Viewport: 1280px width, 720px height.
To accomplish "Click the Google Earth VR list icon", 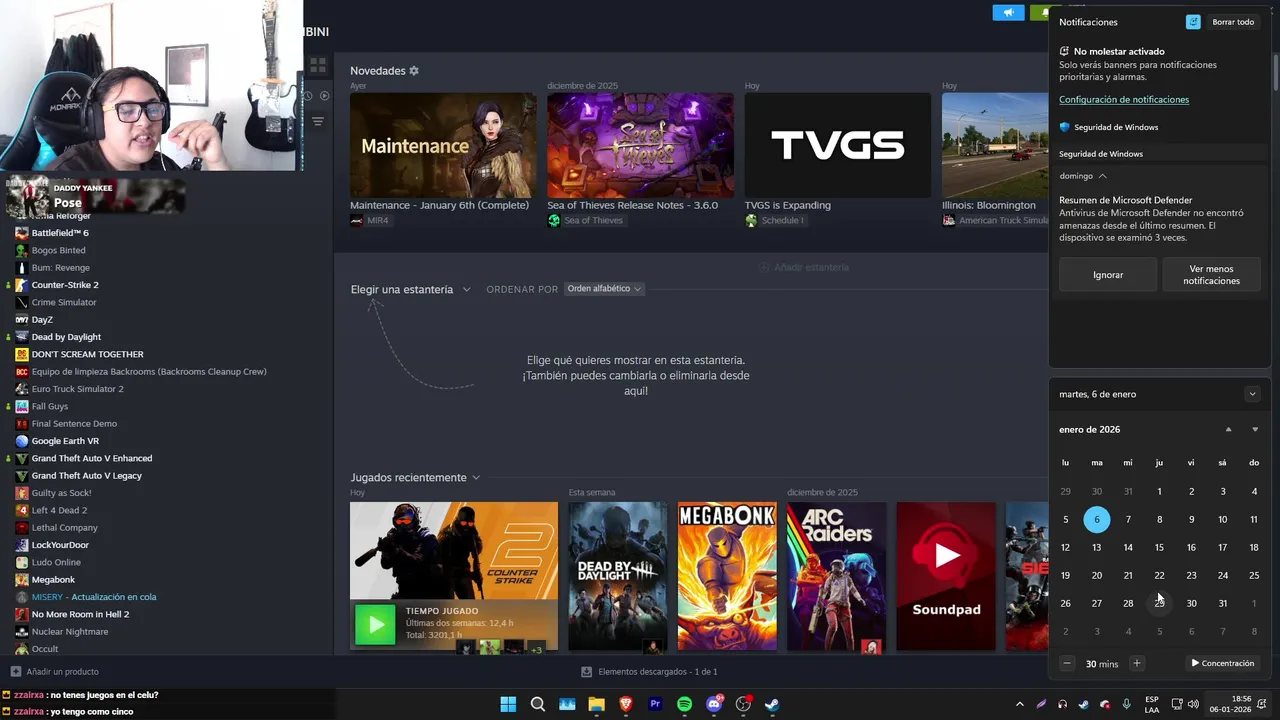I will tap(22, 441).
